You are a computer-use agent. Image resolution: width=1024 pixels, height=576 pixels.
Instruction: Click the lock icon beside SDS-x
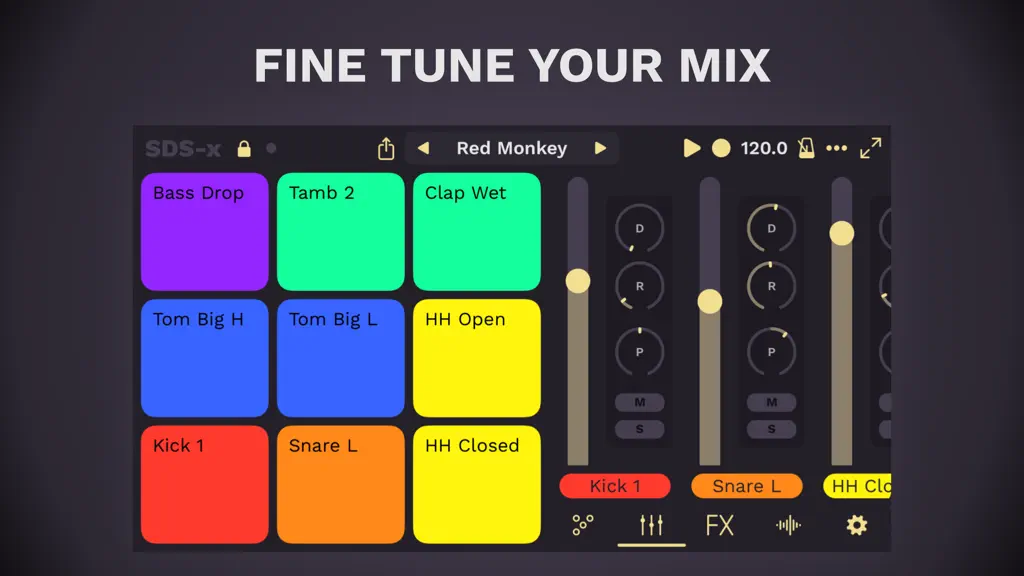coord(244,149)
